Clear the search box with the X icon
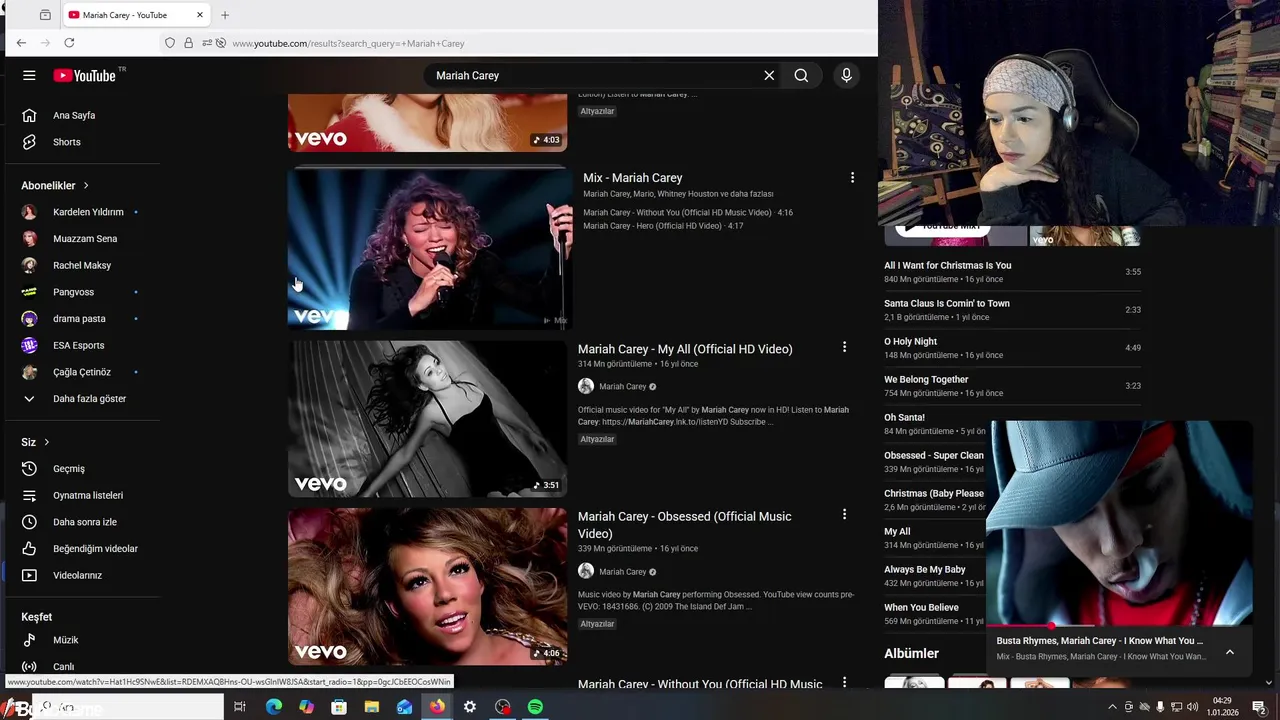 pos(769,75)
